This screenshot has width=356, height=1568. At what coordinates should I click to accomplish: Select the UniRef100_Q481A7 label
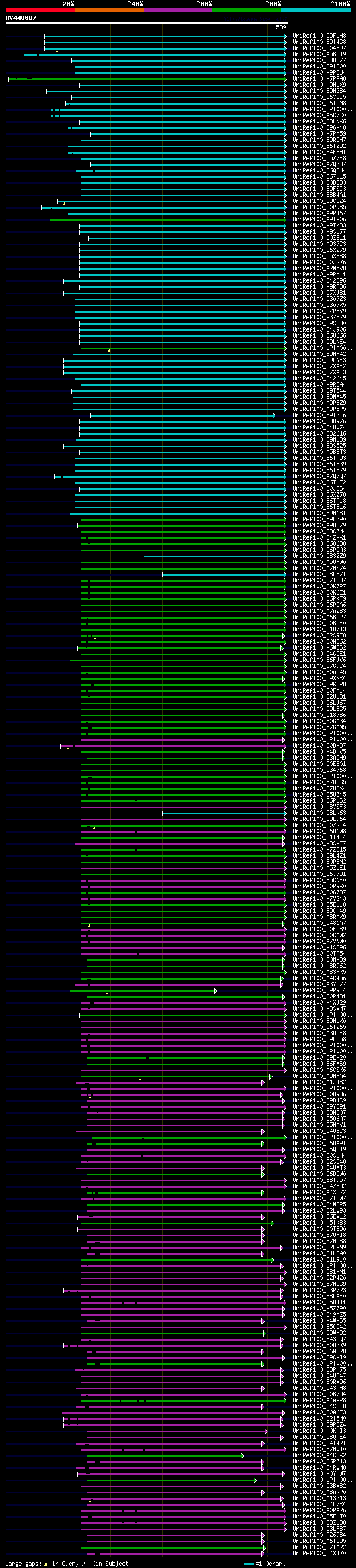319,923
